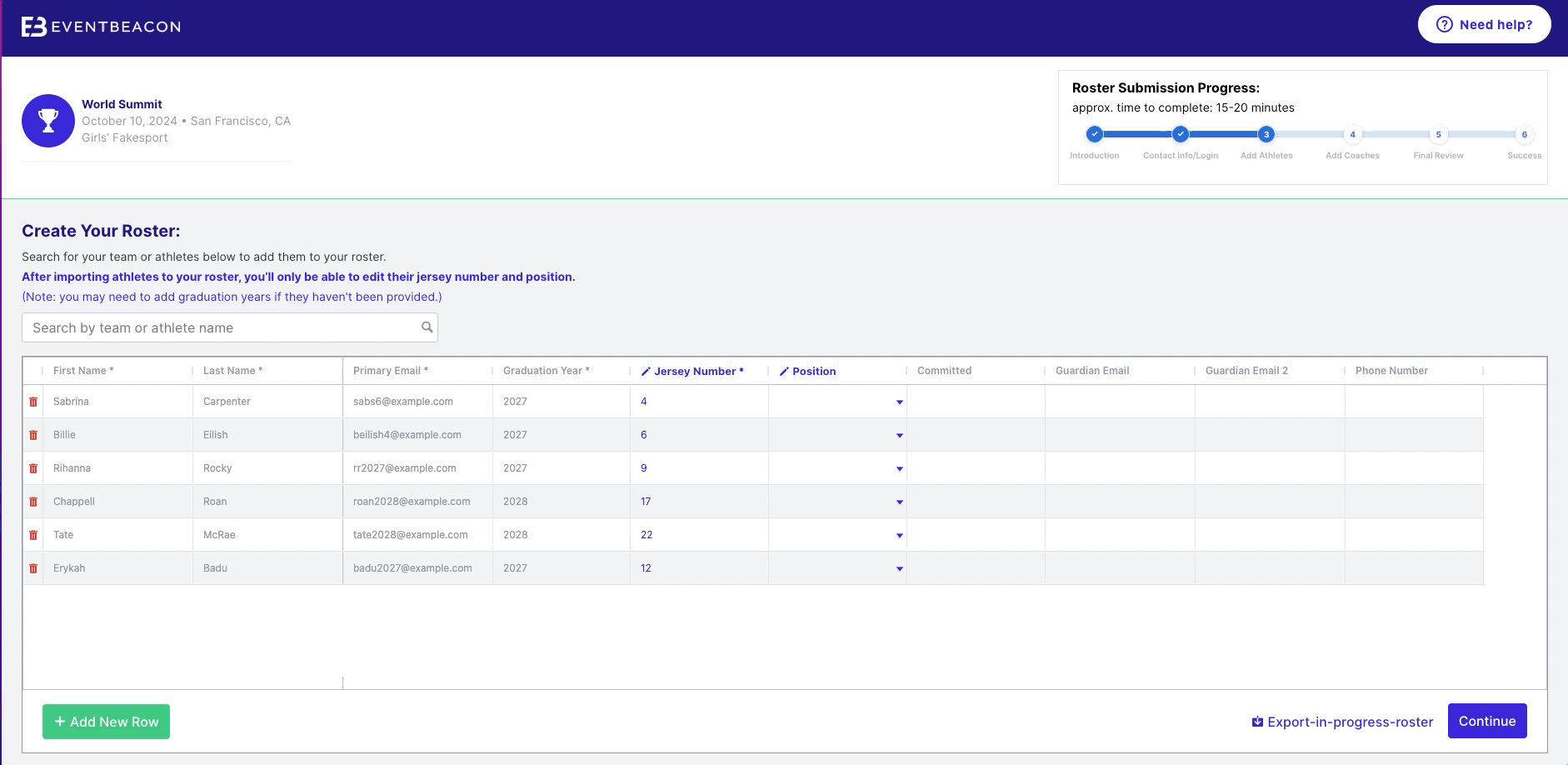Delete Tate McRae's row via trash icon

click(33, 535)
